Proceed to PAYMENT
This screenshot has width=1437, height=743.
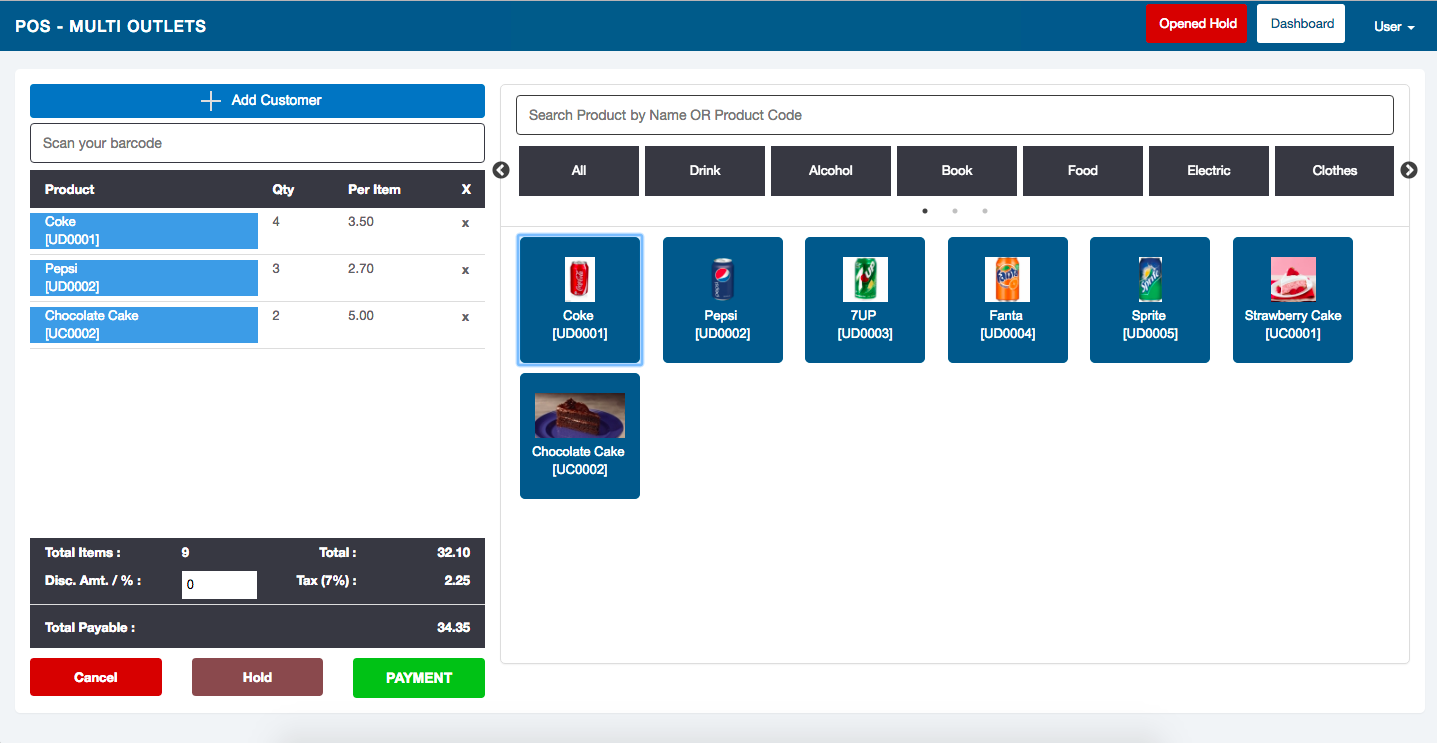point(419,678)
